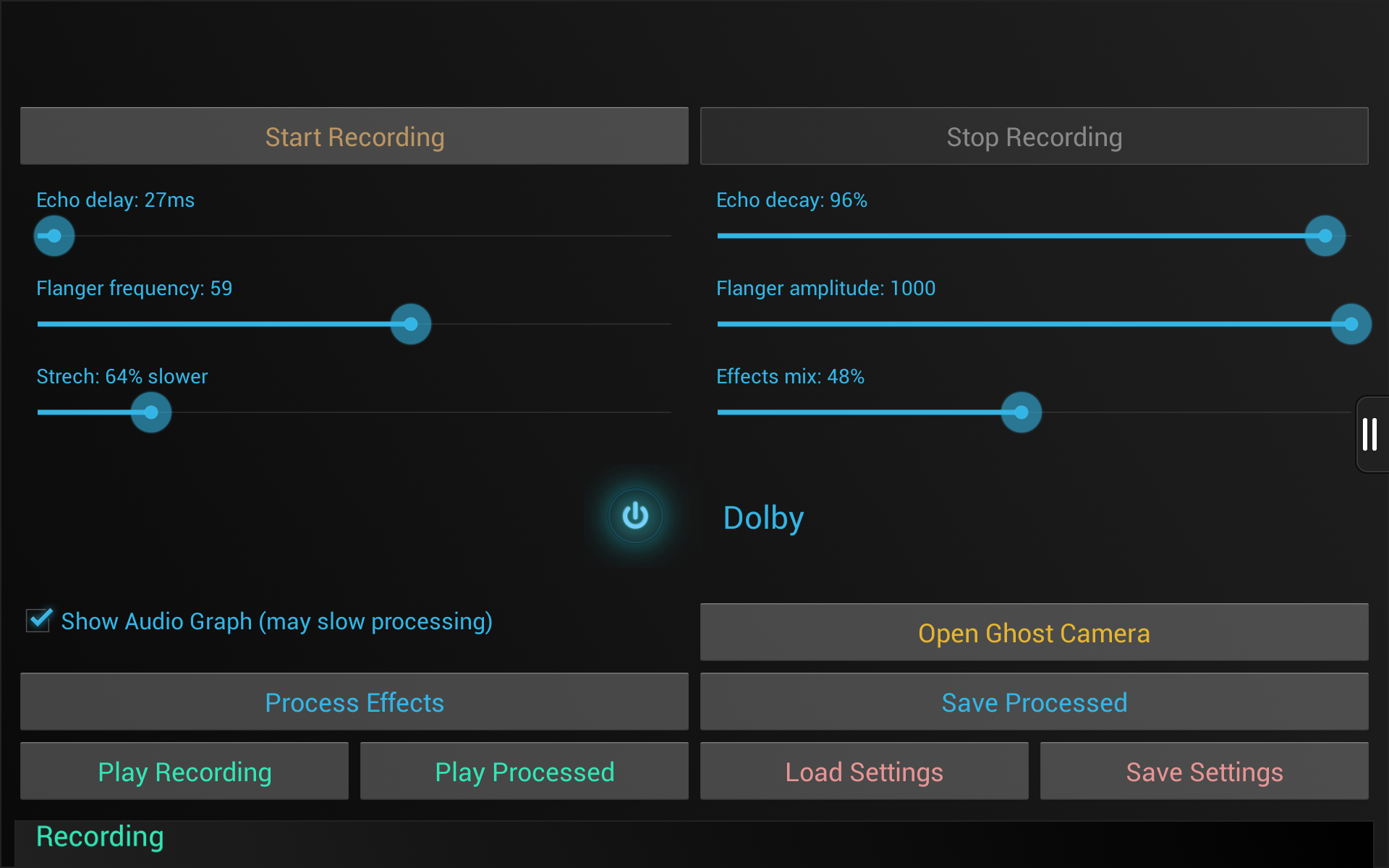Click the Dolby label
The image size is (1389, 868).
[x=763, y=517]
